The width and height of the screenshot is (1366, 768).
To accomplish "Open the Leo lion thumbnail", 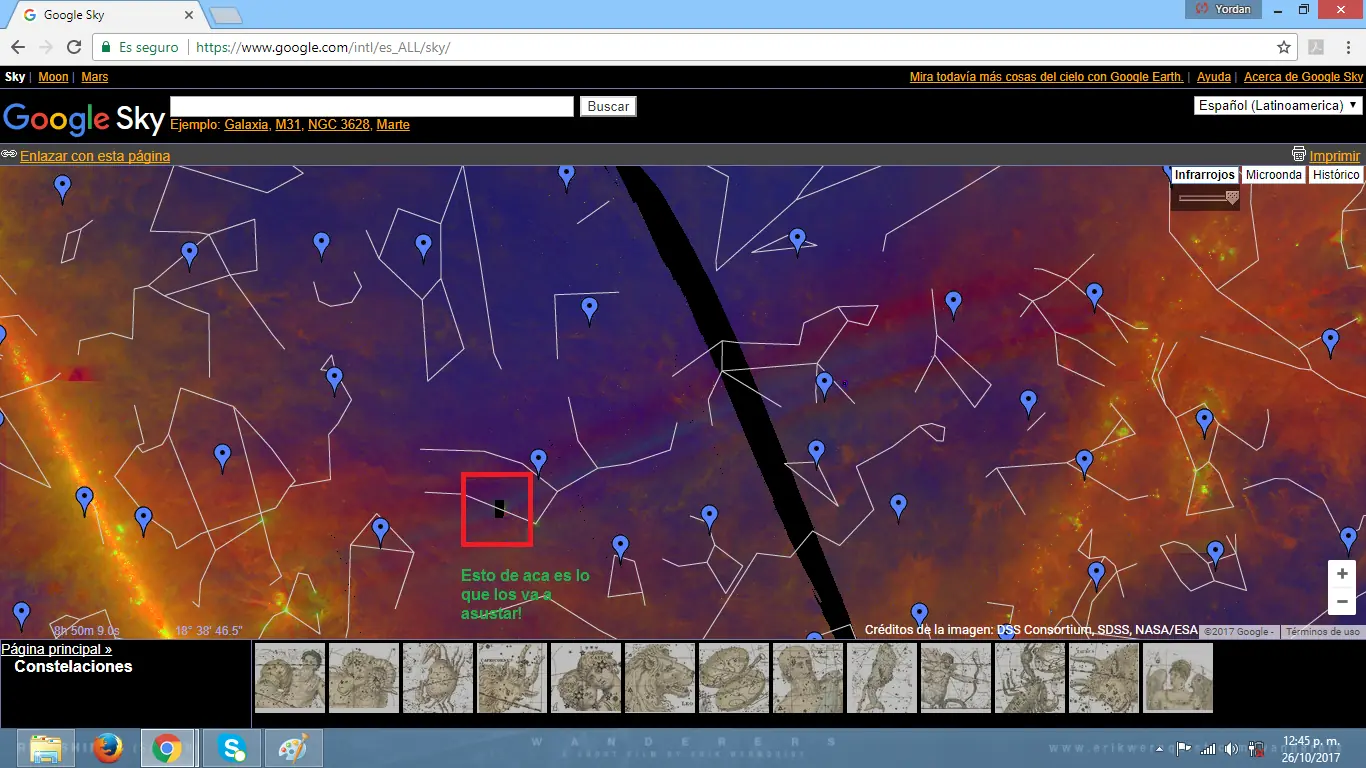I will 660,678.
